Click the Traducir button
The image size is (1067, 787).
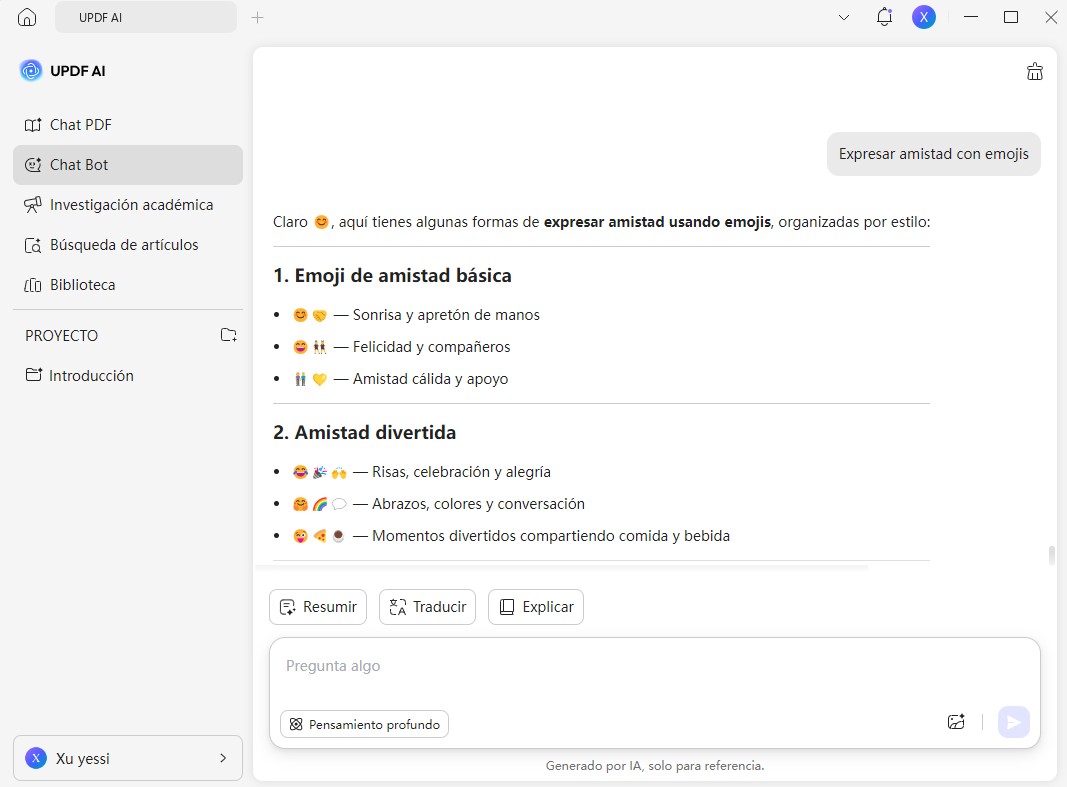point(427,607)
